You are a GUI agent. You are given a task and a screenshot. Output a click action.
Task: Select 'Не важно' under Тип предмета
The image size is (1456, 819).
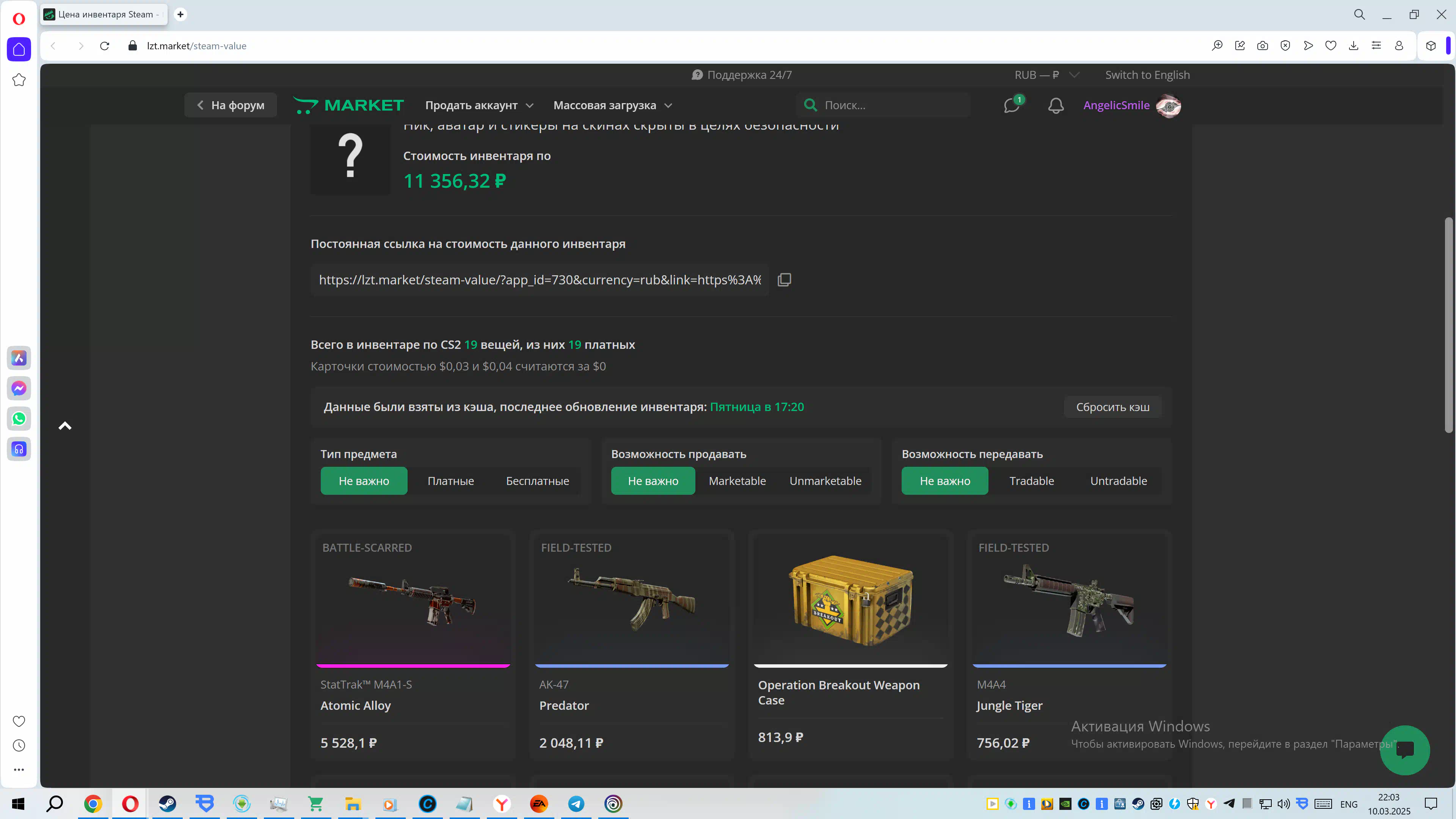coord(364,480)
